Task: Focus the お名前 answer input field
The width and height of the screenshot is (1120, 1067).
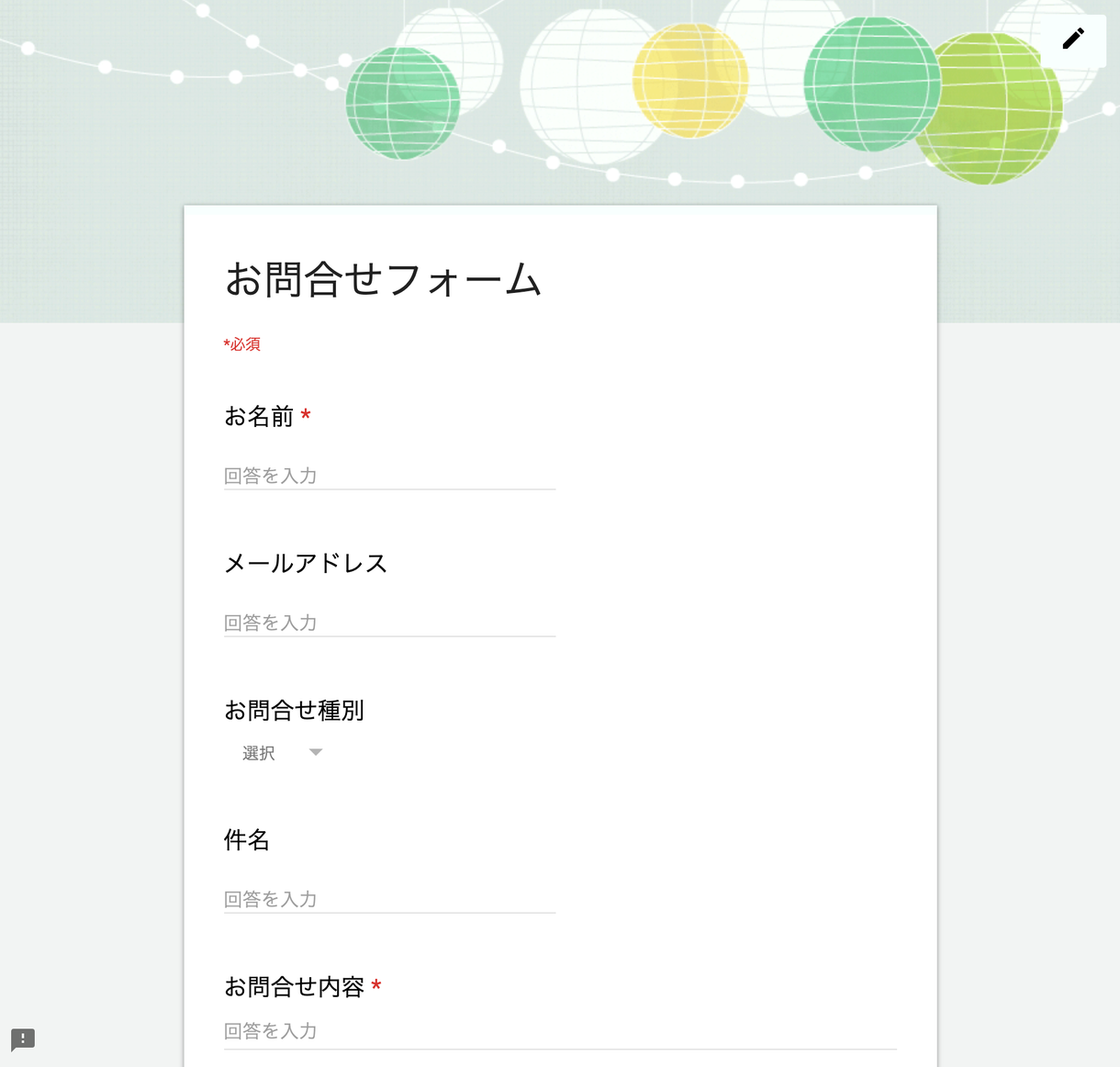Action: click(389, 476)
